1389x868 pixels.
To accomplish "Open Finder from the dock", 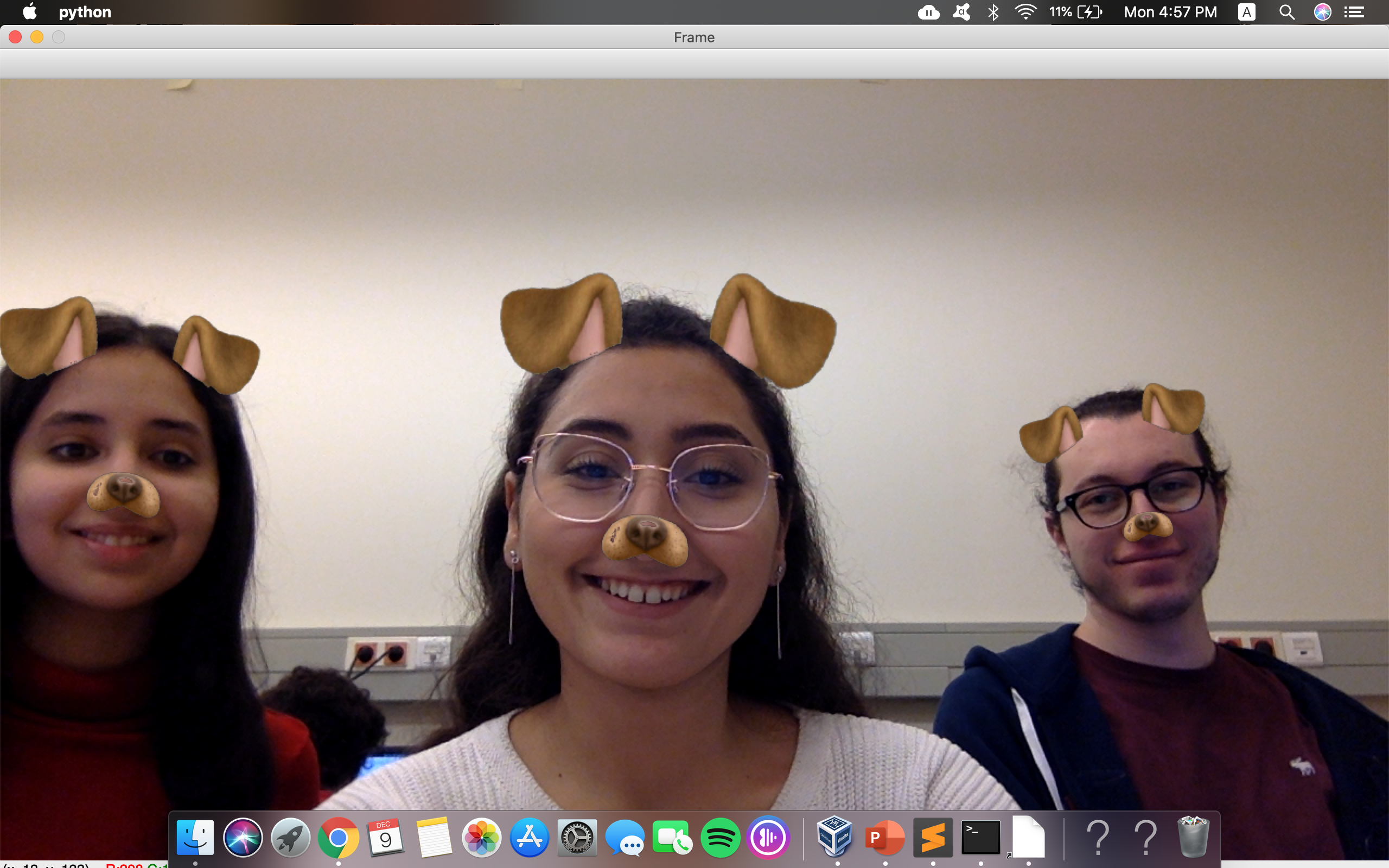I will [195, 838].
